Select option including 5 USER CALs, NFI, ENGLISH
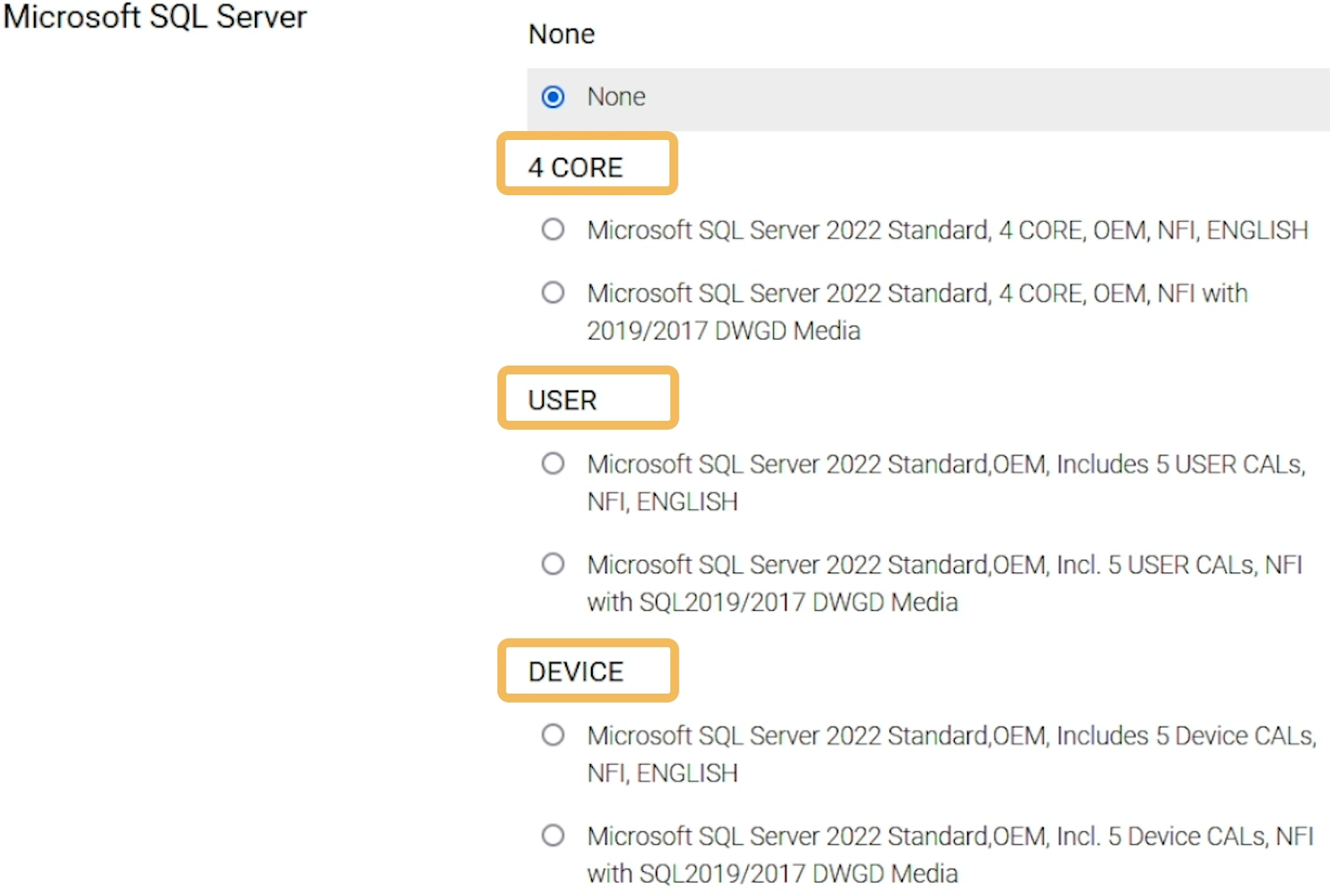1330x896 pixels. pos(553,464)
